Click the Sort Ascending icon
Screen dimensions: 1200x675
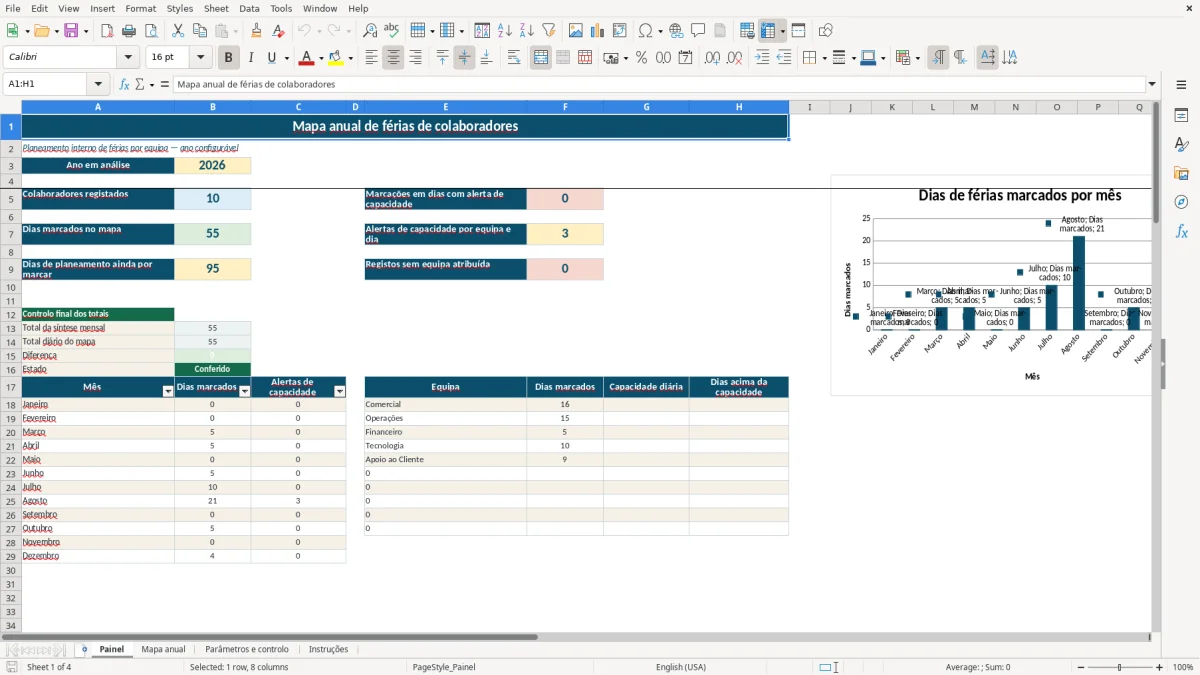pyautogui.click(x=504, y=31)
